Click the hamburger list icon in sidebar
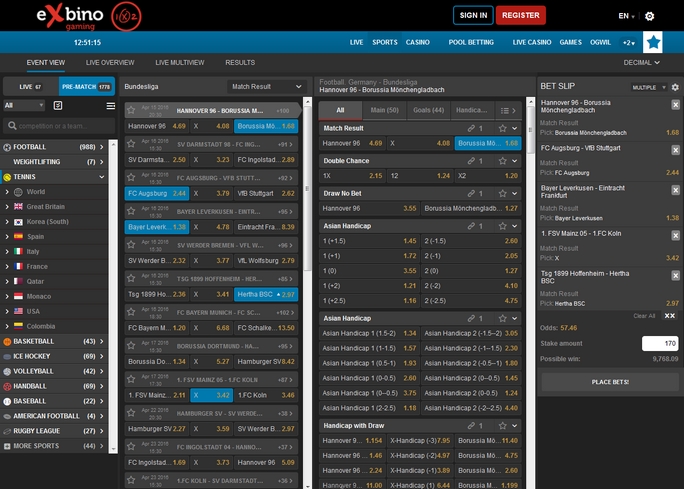 (x=111, y=106)
